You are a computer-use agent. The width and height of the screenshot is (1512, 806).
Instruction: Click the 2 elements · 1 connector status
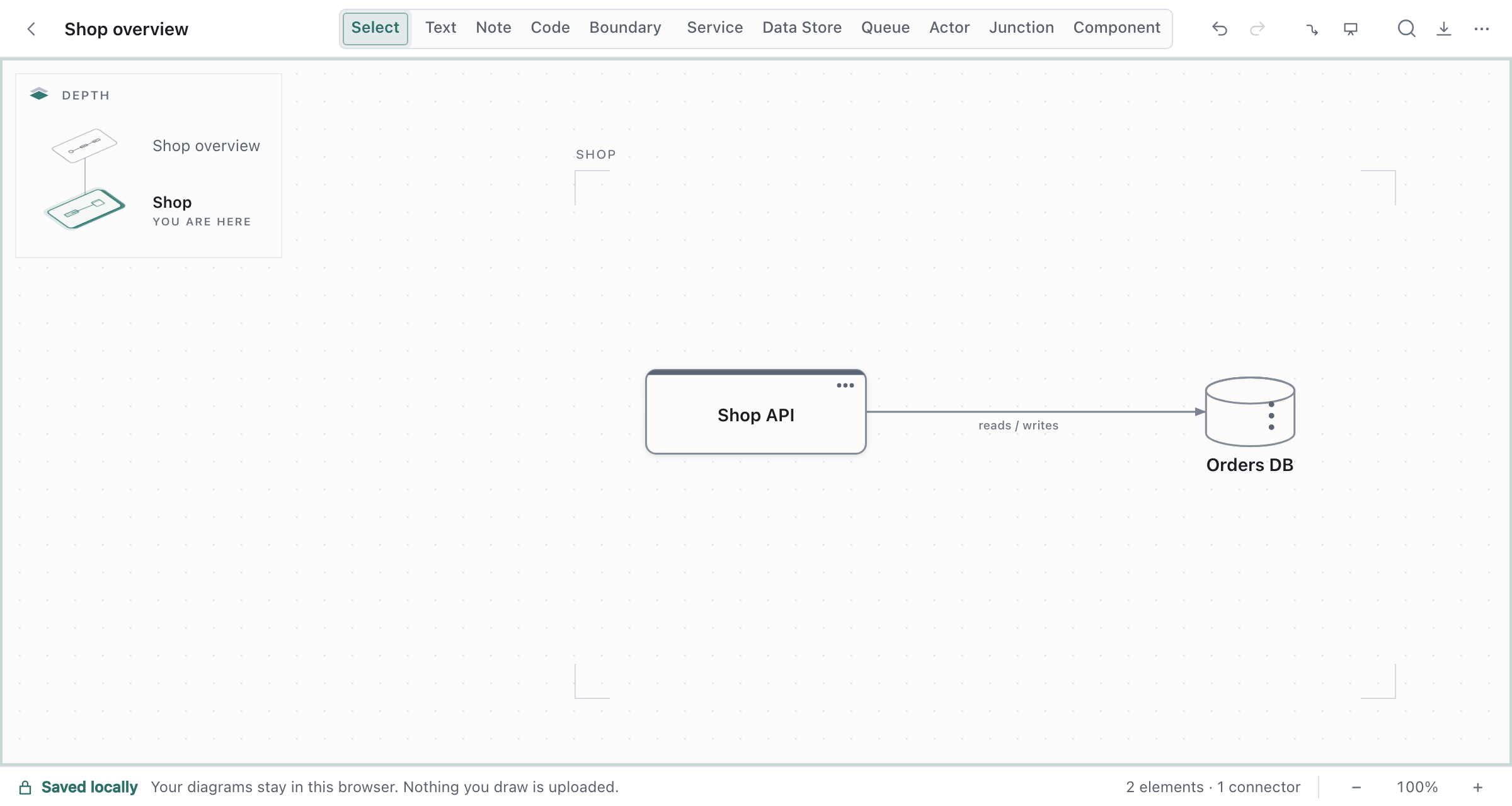tap(1213, 787)
